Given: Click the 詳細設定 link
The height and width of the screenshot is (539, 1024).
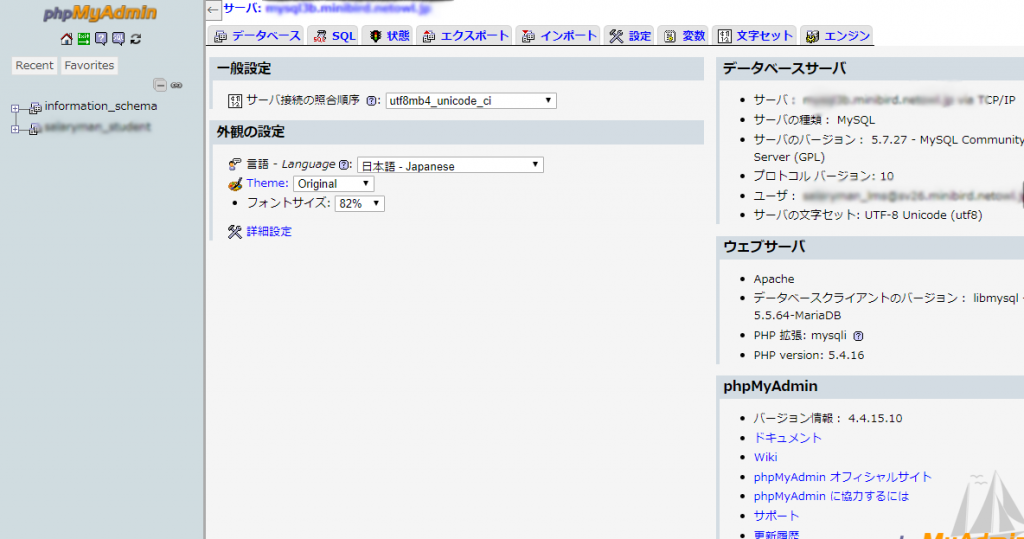Looking at the screenshot, I should (x=269, y=231).
